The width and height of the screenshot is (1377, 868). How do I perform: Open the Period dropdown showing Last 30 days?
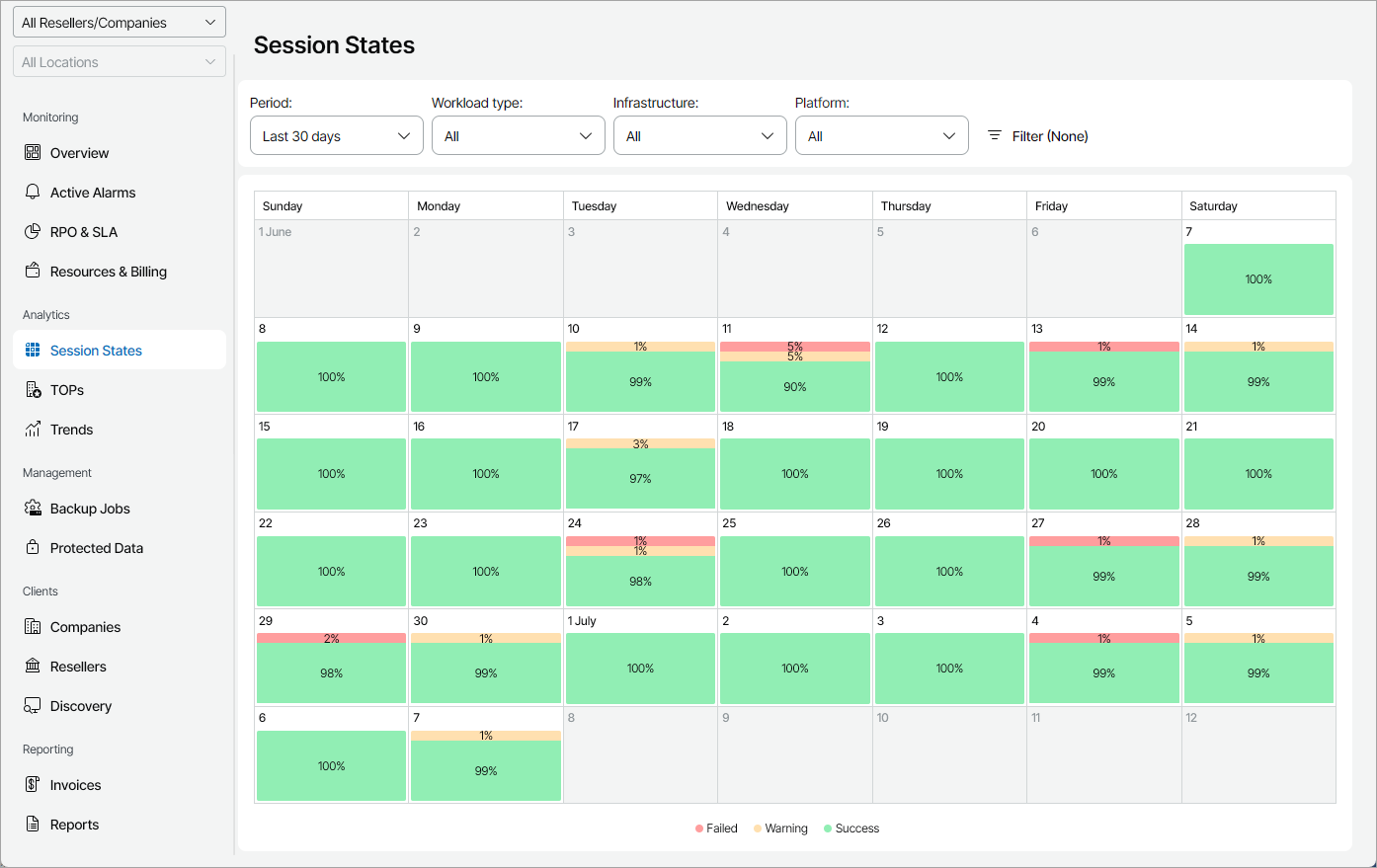click(x=336, y=135)
